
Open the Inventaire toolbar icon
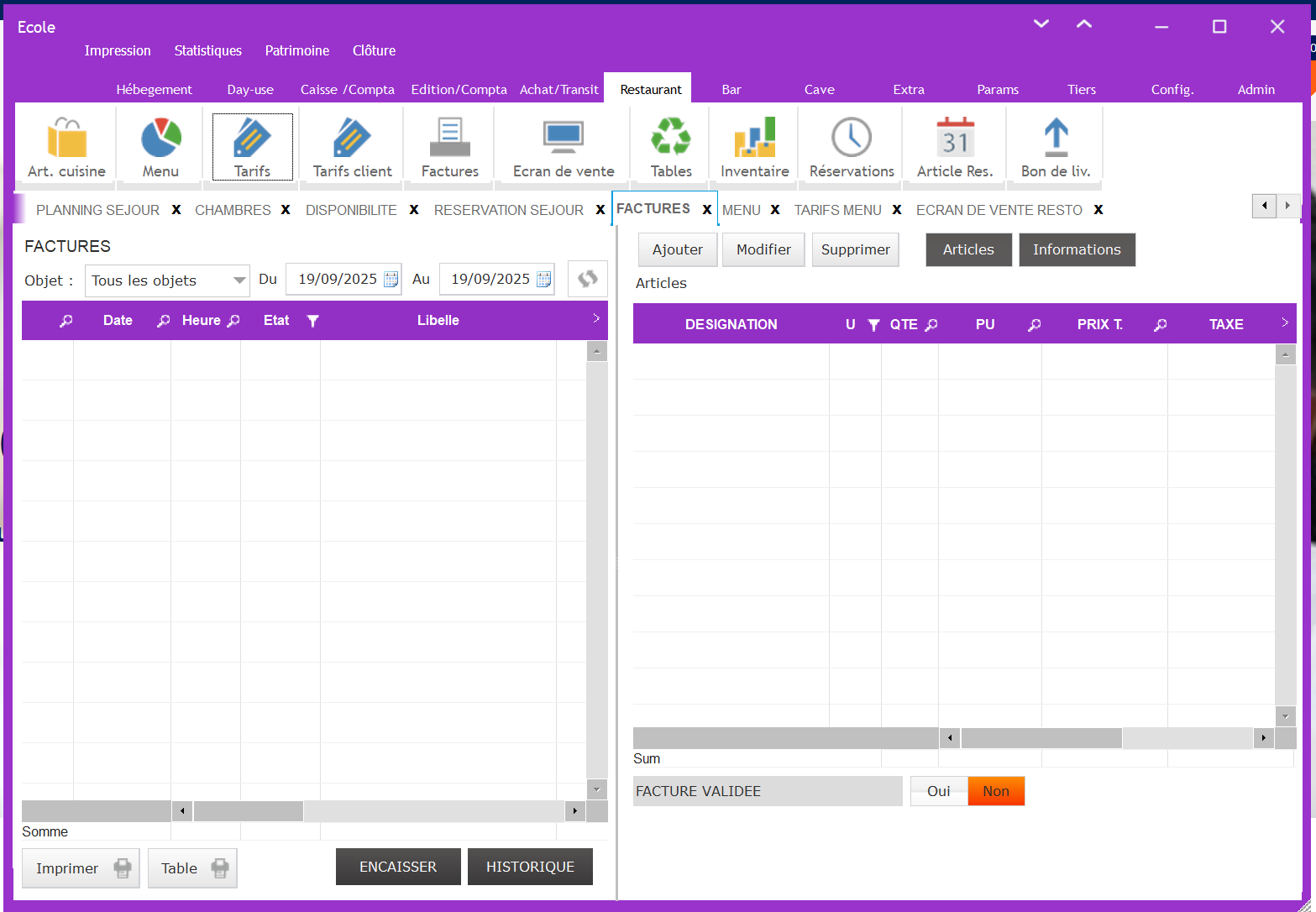click(x=754, y=139)
